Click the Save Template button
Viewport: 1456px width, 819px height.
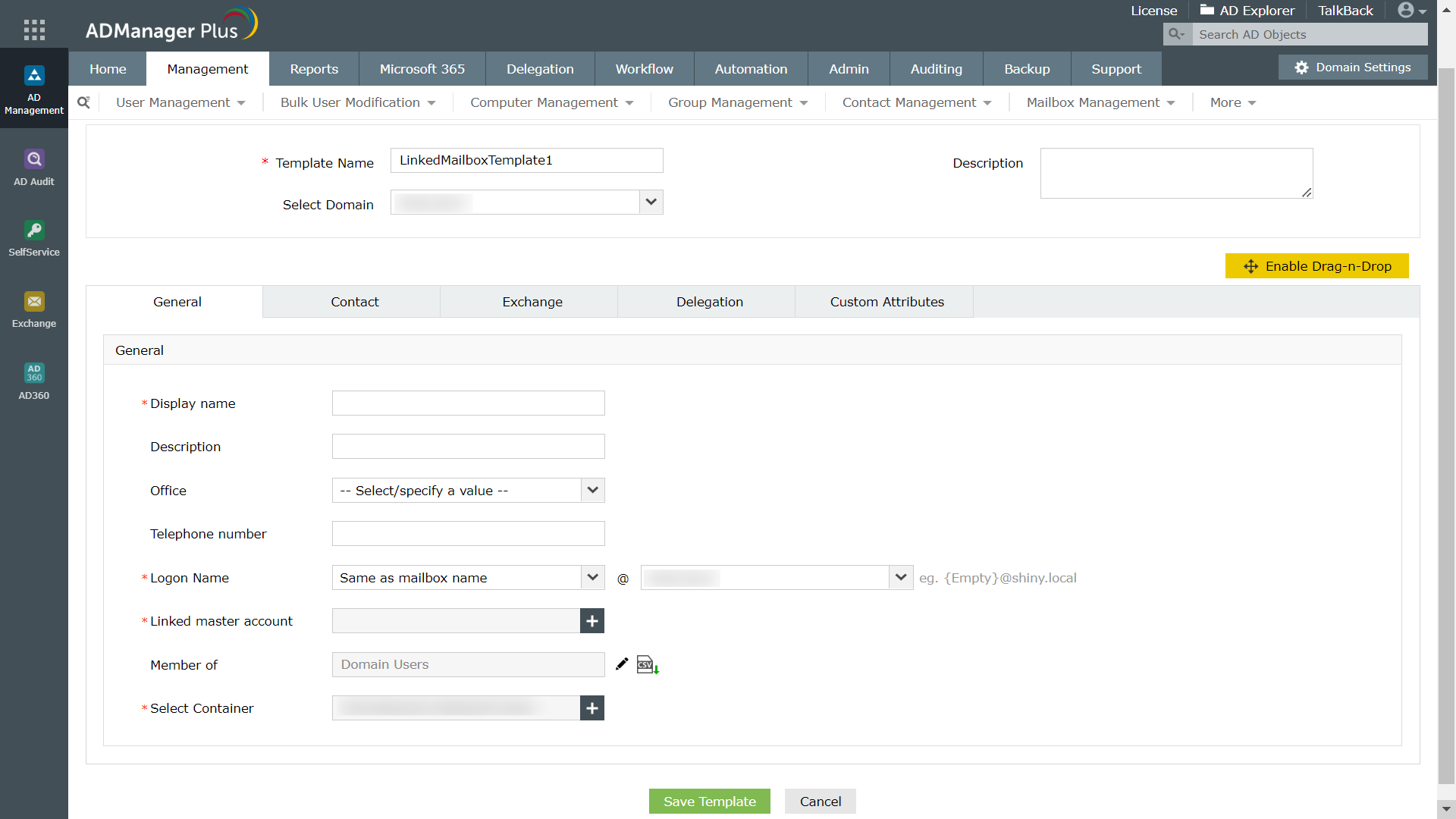(x=709, y=802)
